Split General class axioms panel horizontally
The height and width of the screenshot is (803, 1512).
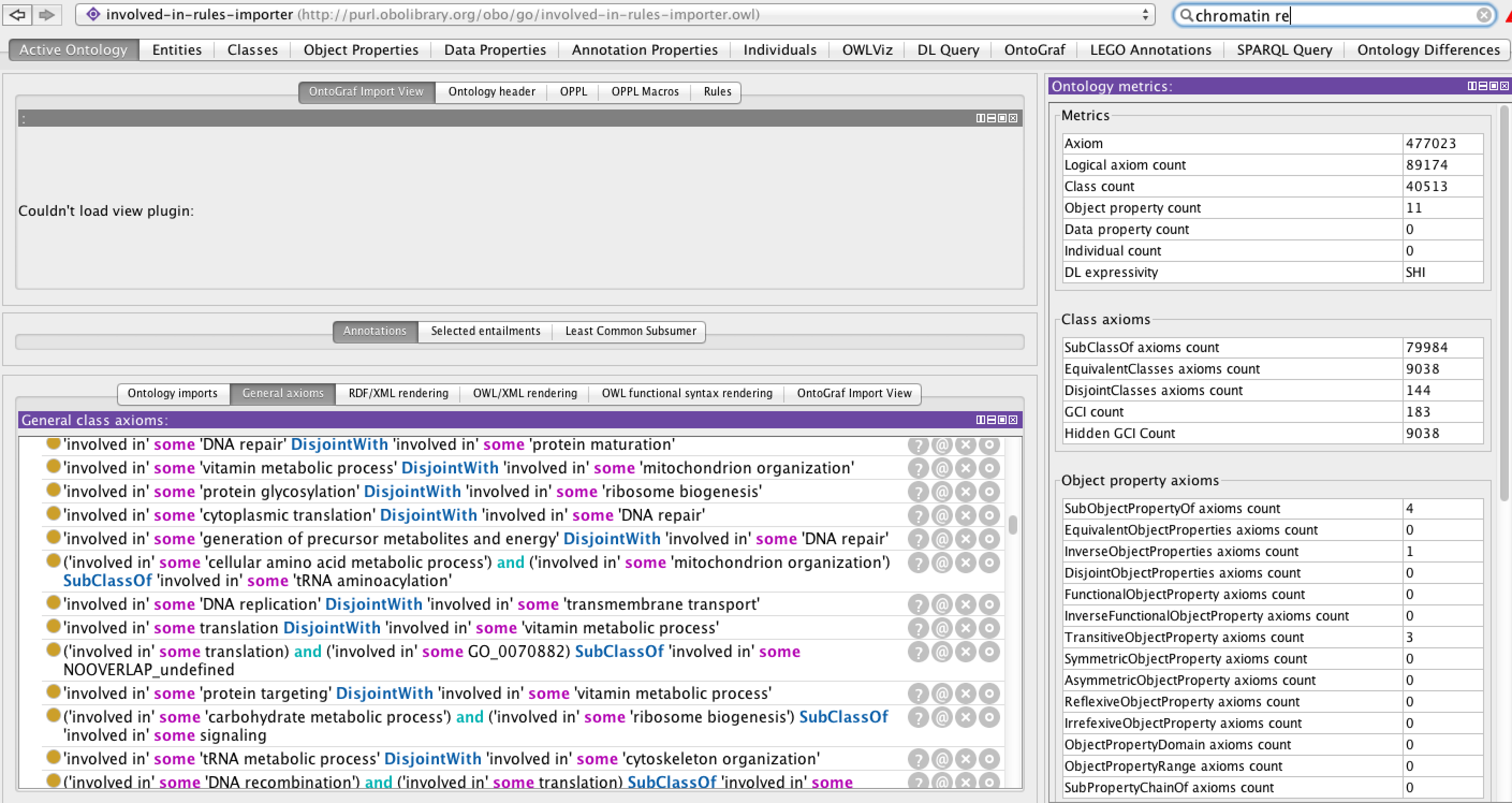pyautogui.click(x=992, y=420)
